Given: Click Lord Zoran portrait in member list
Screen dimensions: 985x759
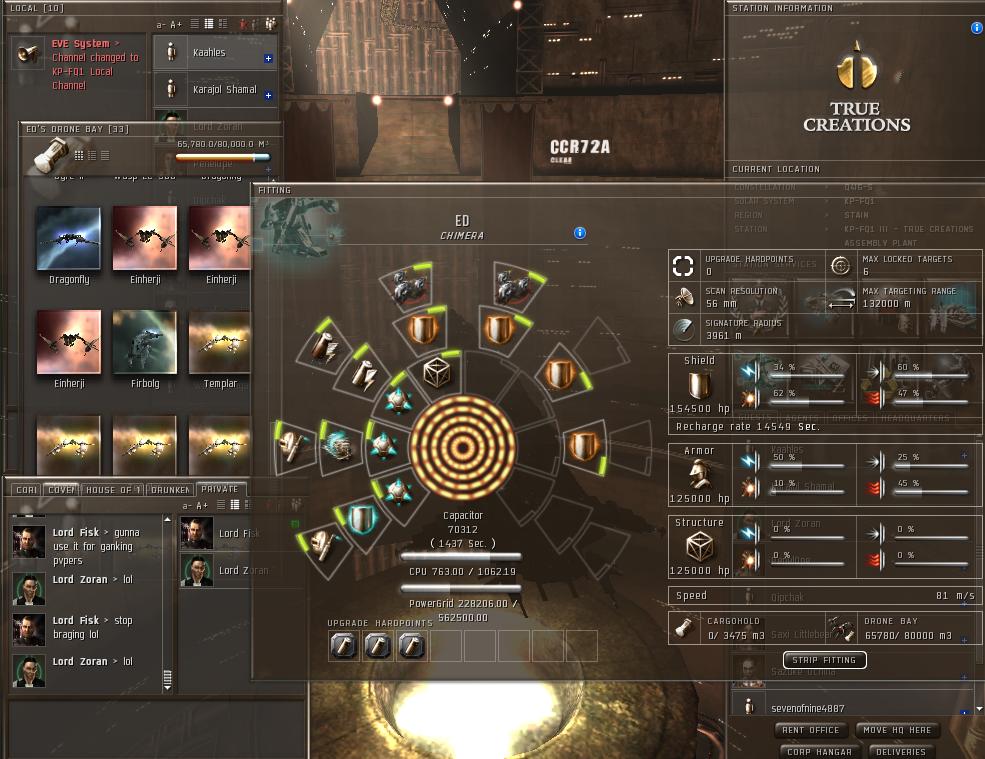Looking at the screenshot, I should 197,571.
